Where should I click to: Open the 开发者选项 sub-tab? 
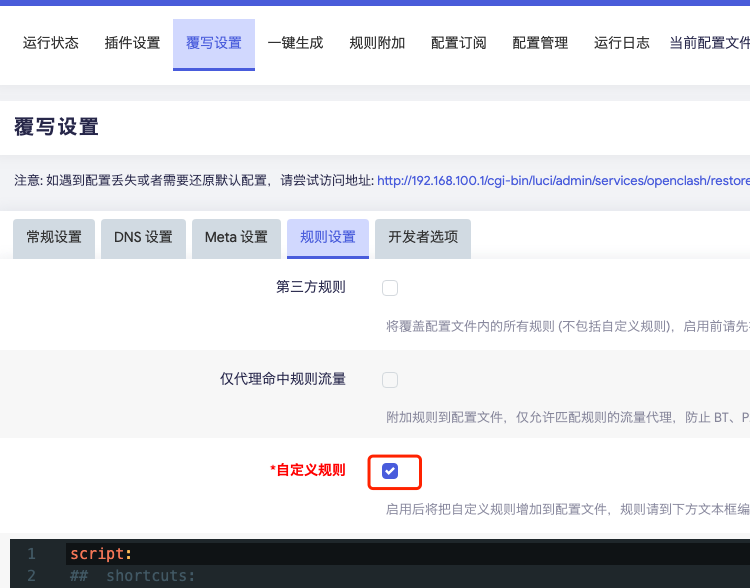[423, 238]
